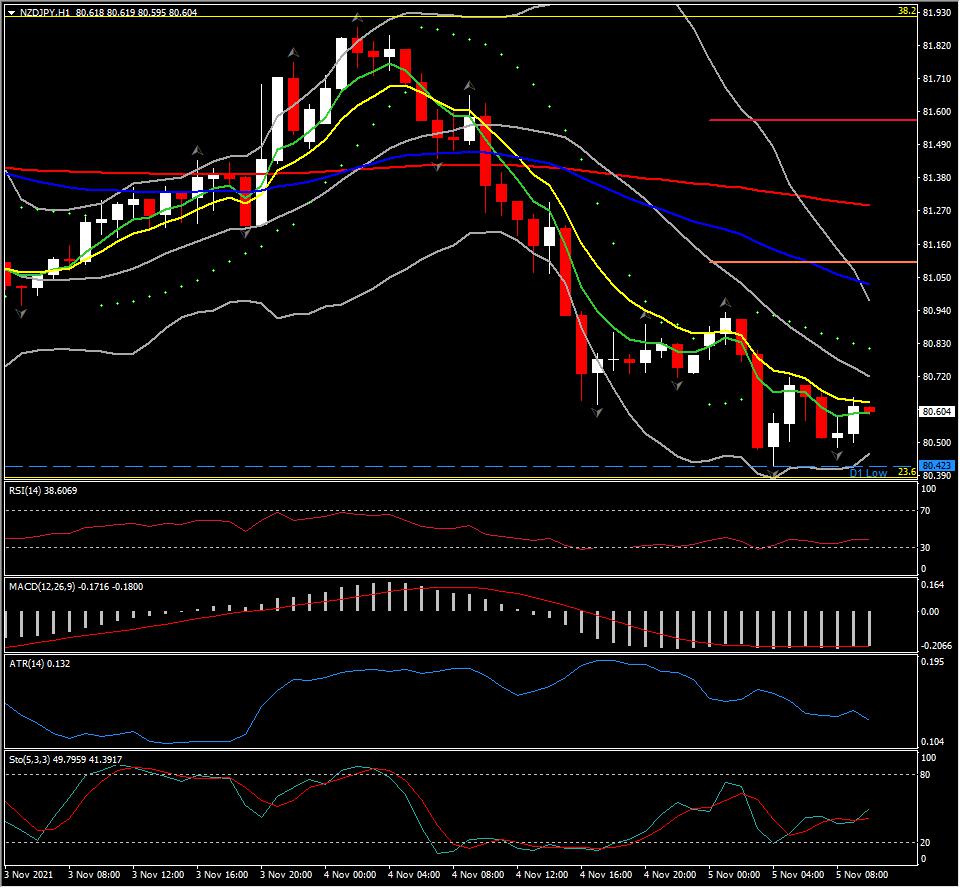Click the 81.380 price scale value

[x=937, y=178]
